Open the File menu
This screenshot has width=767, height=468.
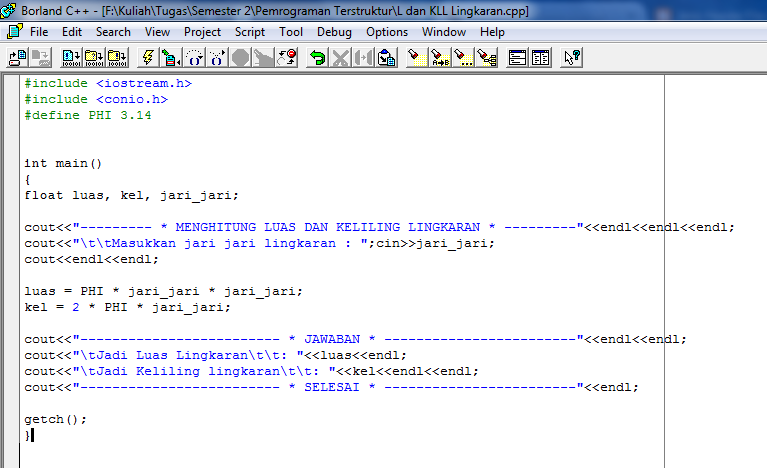pos(39,32)
